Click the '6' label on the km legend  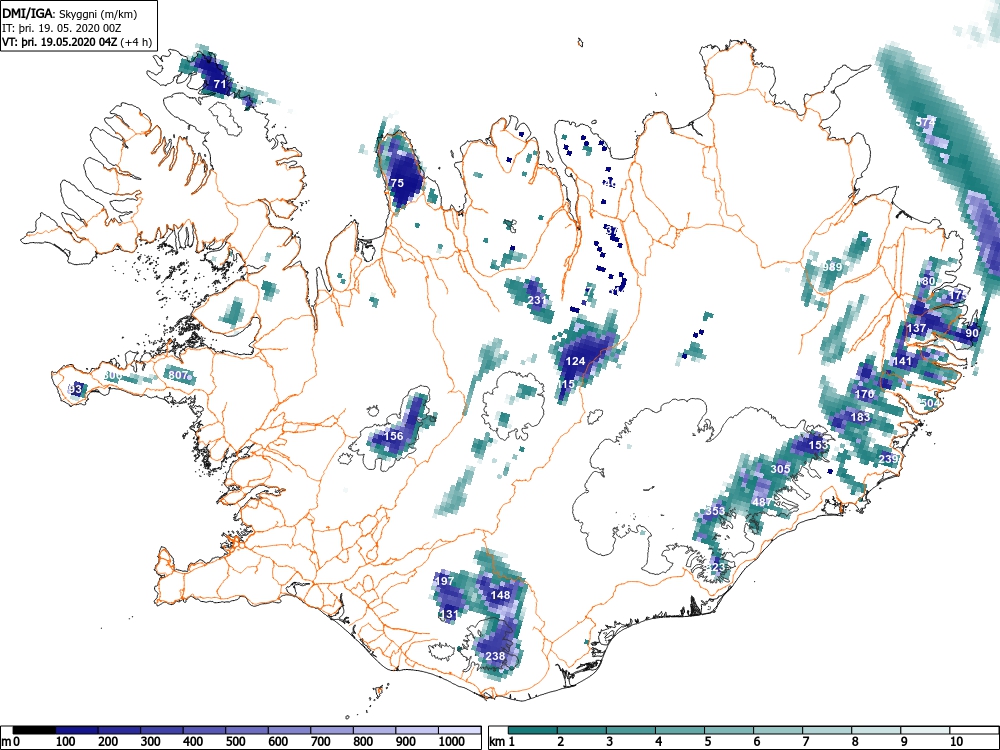[x=757, y=742]
